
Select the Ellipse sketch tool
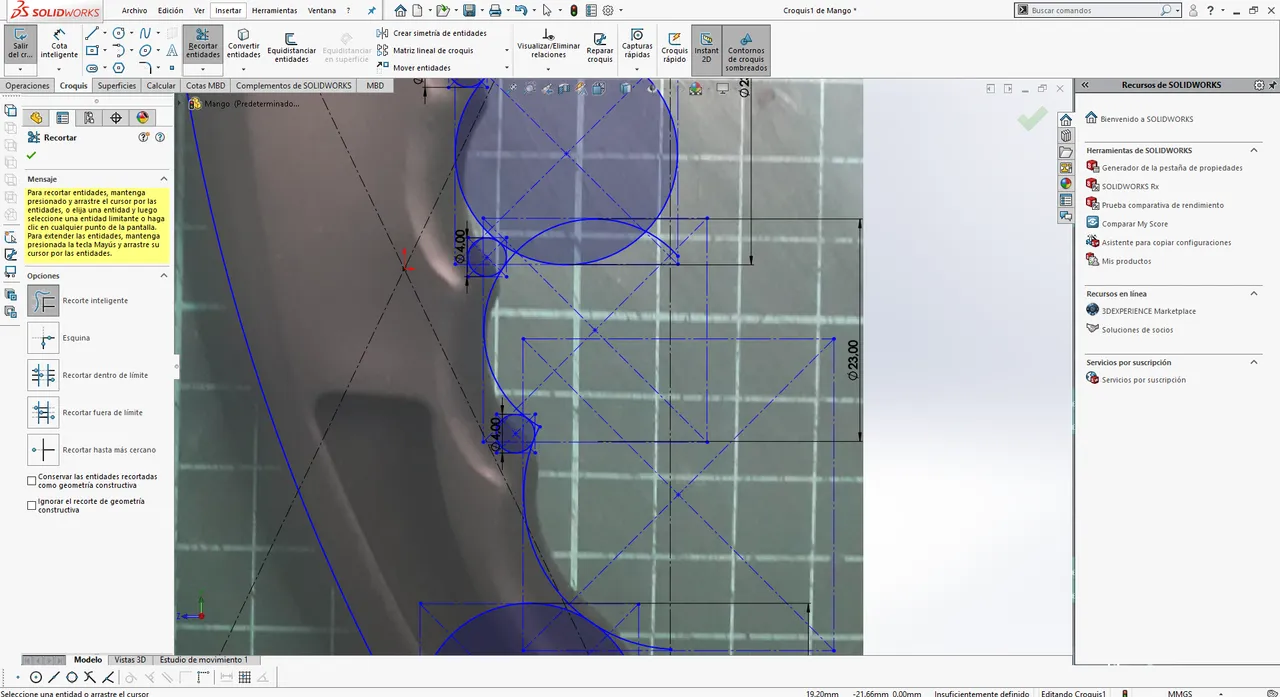(146, 50)
